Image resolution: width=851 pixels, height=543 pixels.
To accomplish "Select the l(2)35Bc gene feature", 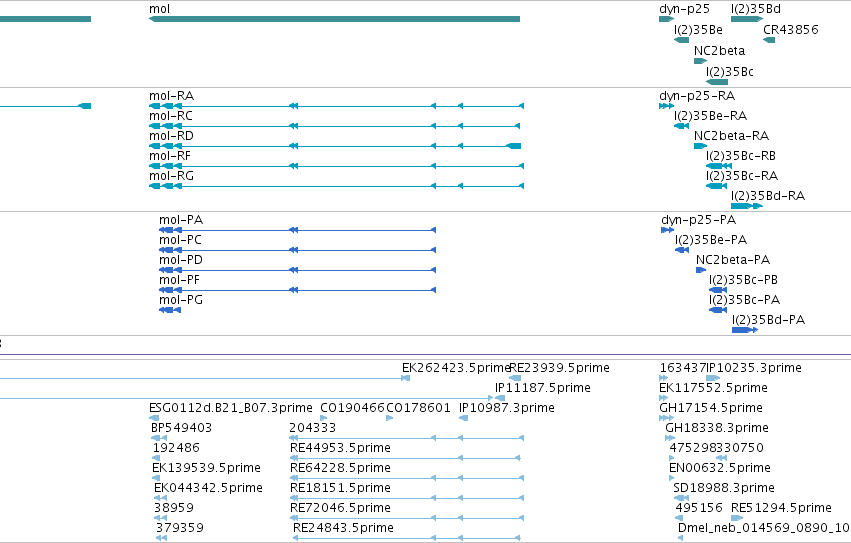I will pos(717,82).
